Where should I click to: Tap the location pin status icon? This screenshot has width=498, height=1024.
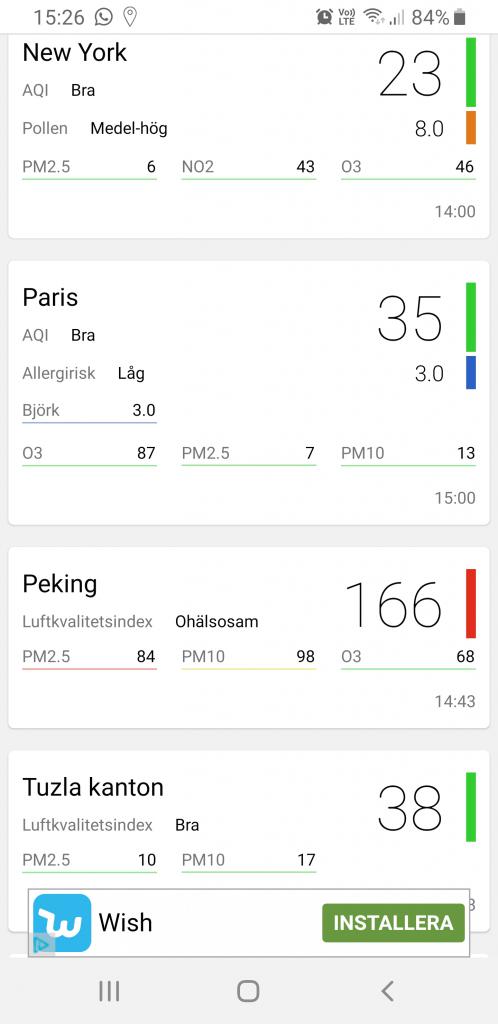(130, 17)
